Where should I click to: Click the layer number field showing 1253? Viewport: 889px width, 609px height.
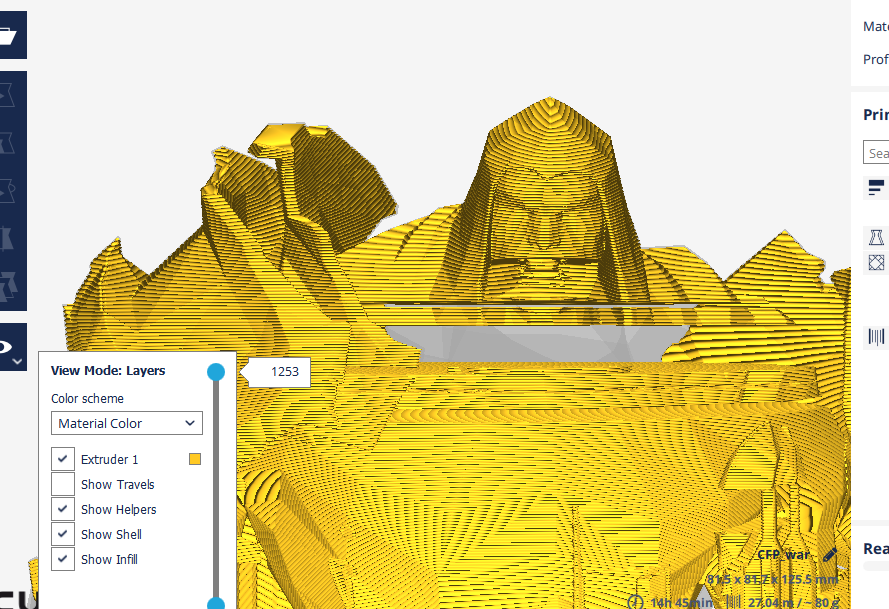(x=280, y=372)
